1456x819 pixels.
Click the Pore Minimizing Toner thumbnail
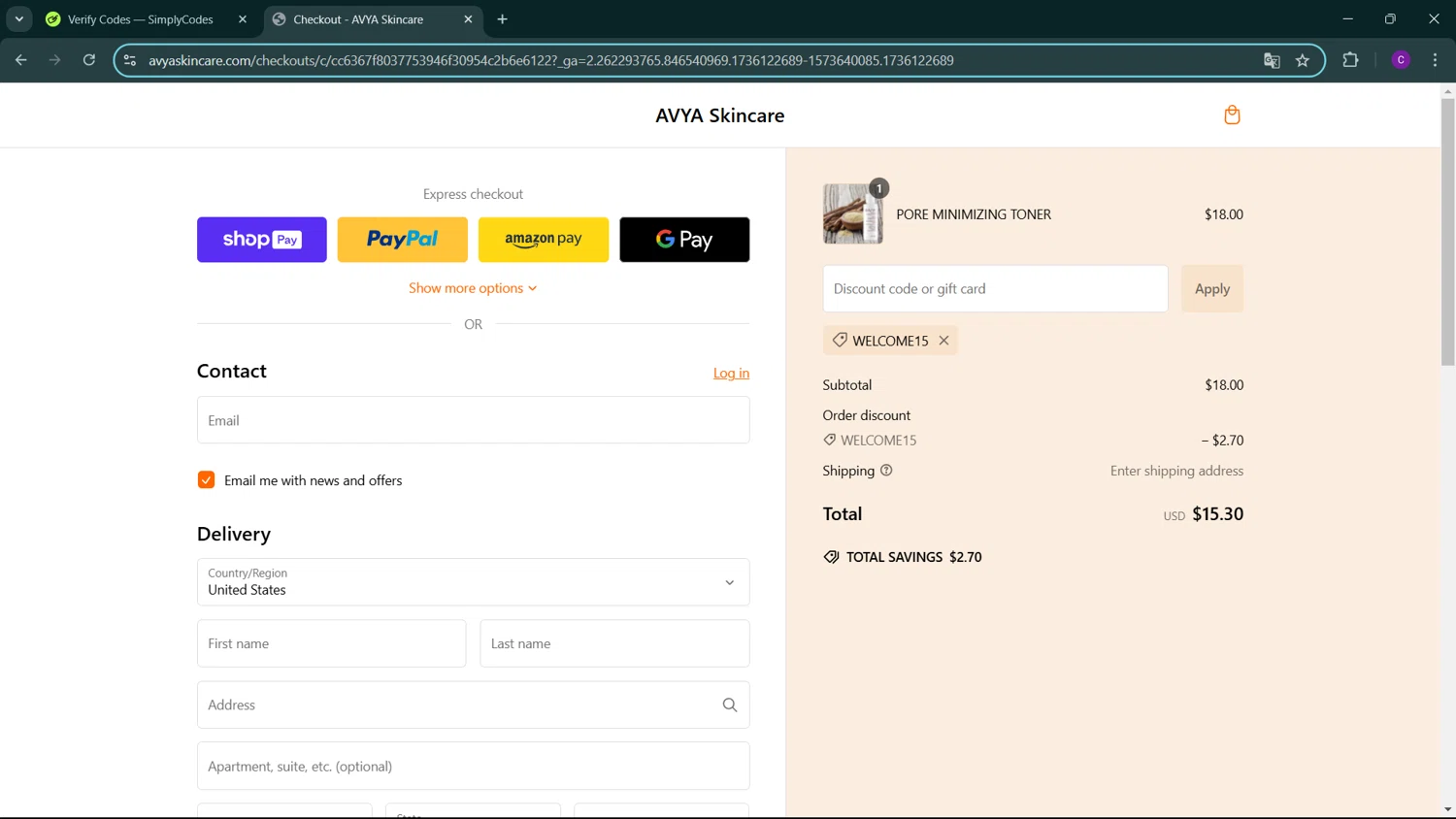coord(853,213)
